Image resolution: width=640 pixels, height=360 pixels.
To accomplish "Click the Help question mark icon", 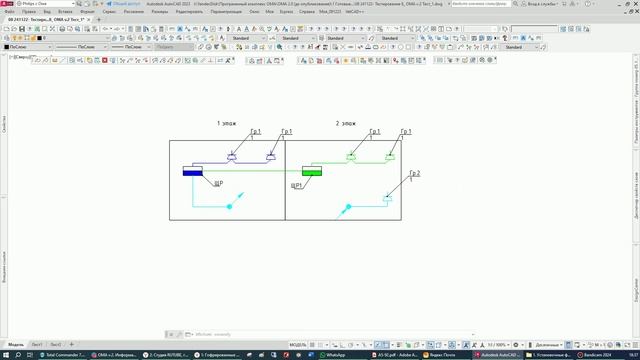I will click(x=588, y=4).
